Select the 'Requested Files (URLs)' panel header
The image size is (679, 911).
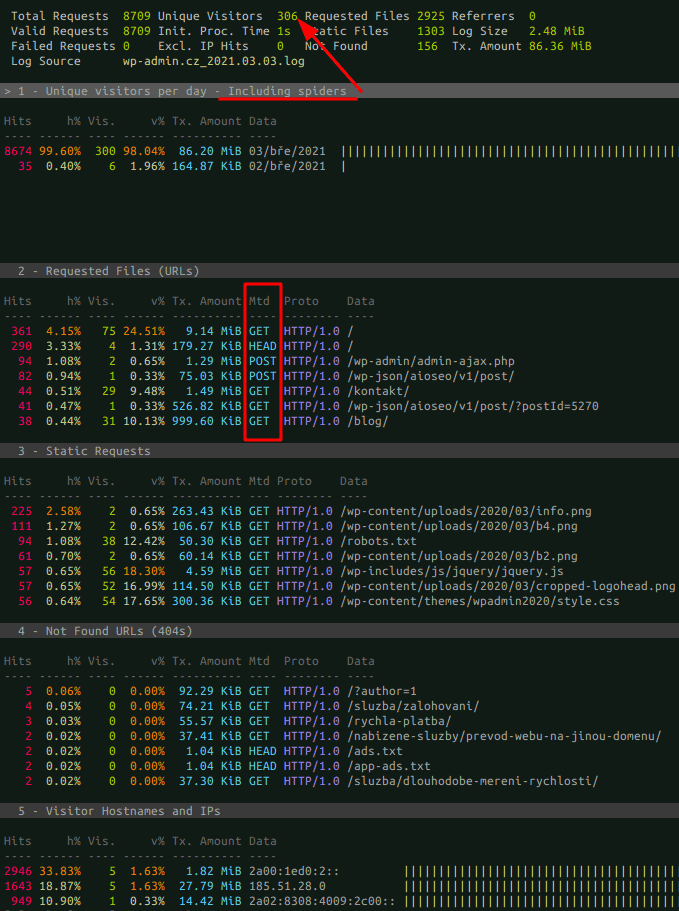tap(339, 271)
